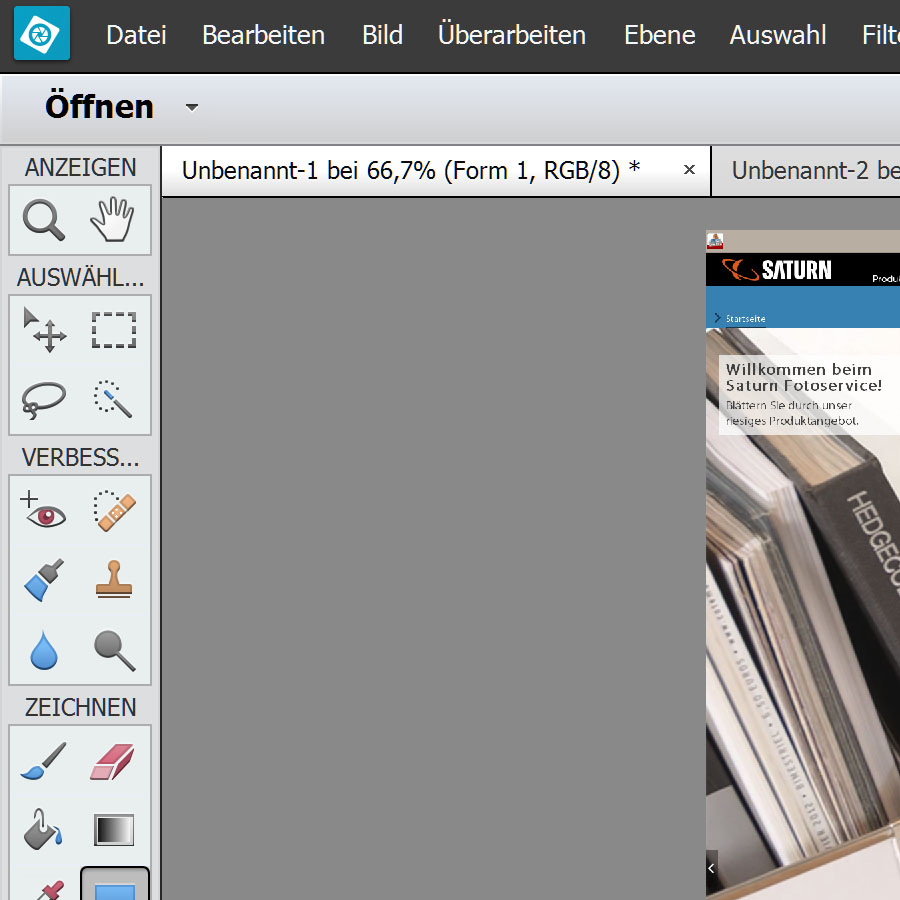
Task: Select the Blur droplet tool
Action: 44,650
